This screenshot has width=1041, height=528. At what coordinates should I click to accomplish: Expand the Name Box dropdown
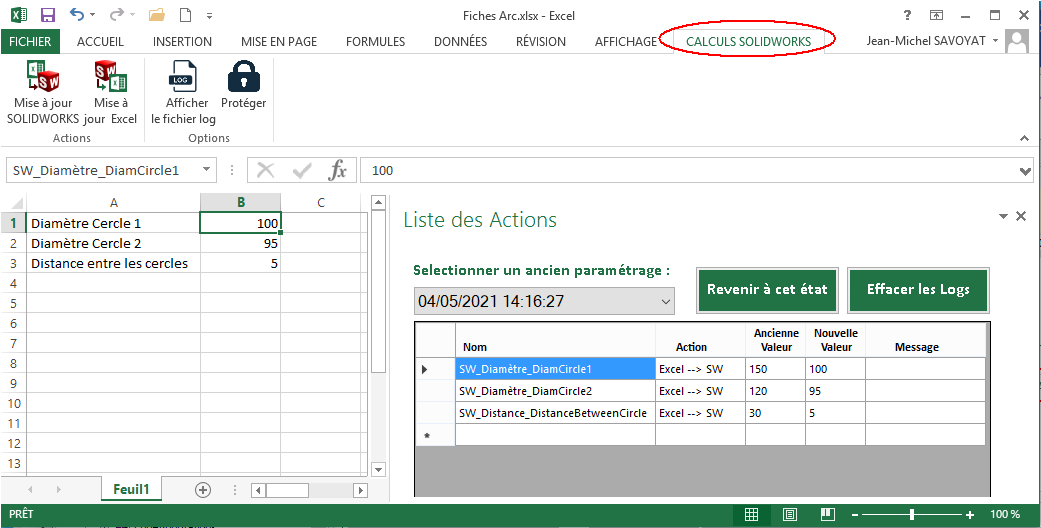[x=207, y=170]
